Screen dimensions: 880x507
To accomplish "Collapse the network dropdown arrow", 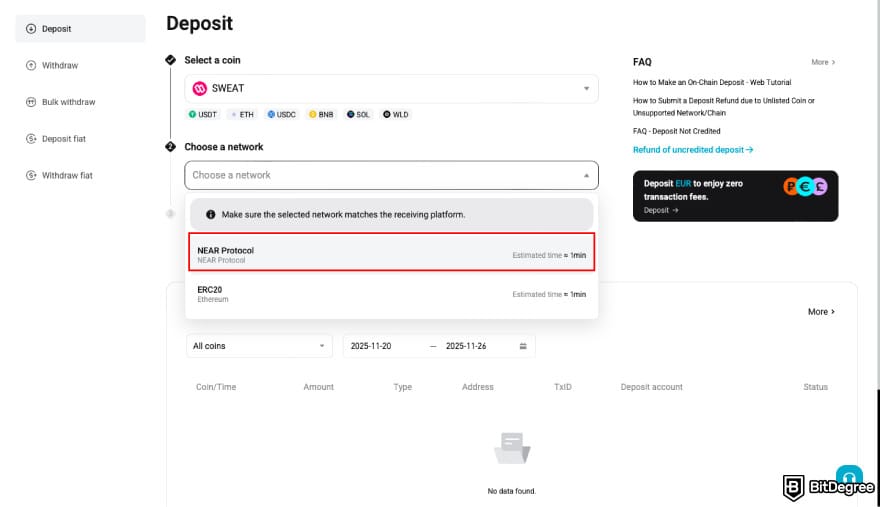I will coord(586,175).
